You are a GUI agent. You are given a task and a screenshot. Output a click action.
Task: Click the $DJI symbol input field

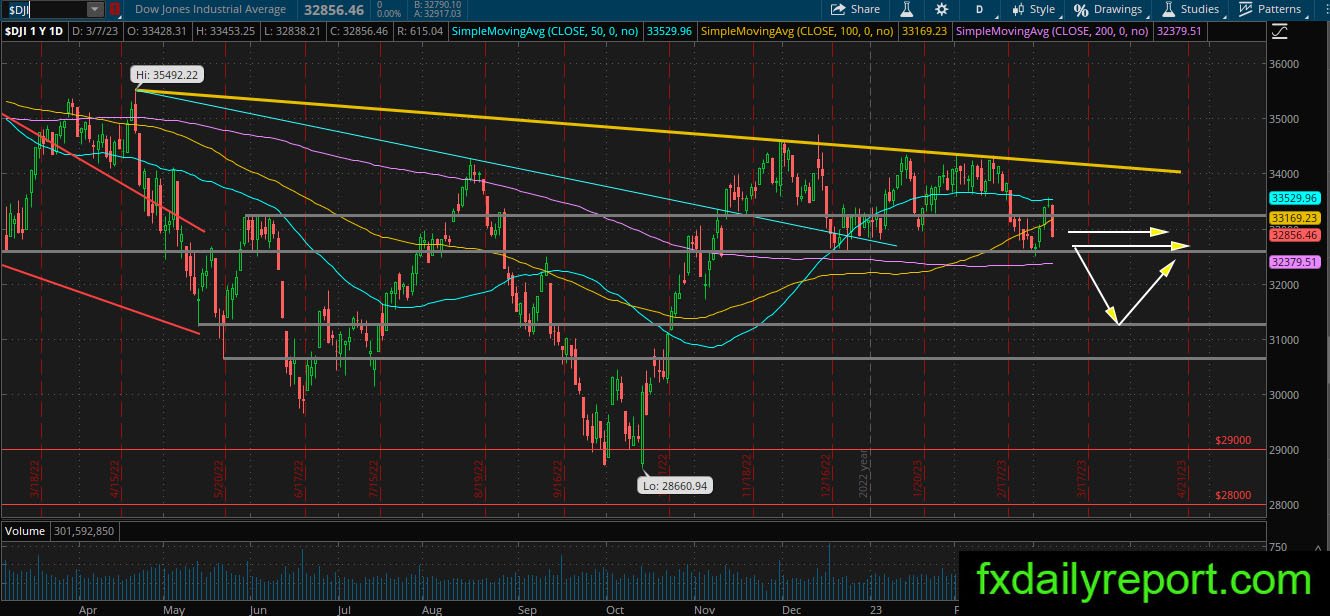click(43, 9)
